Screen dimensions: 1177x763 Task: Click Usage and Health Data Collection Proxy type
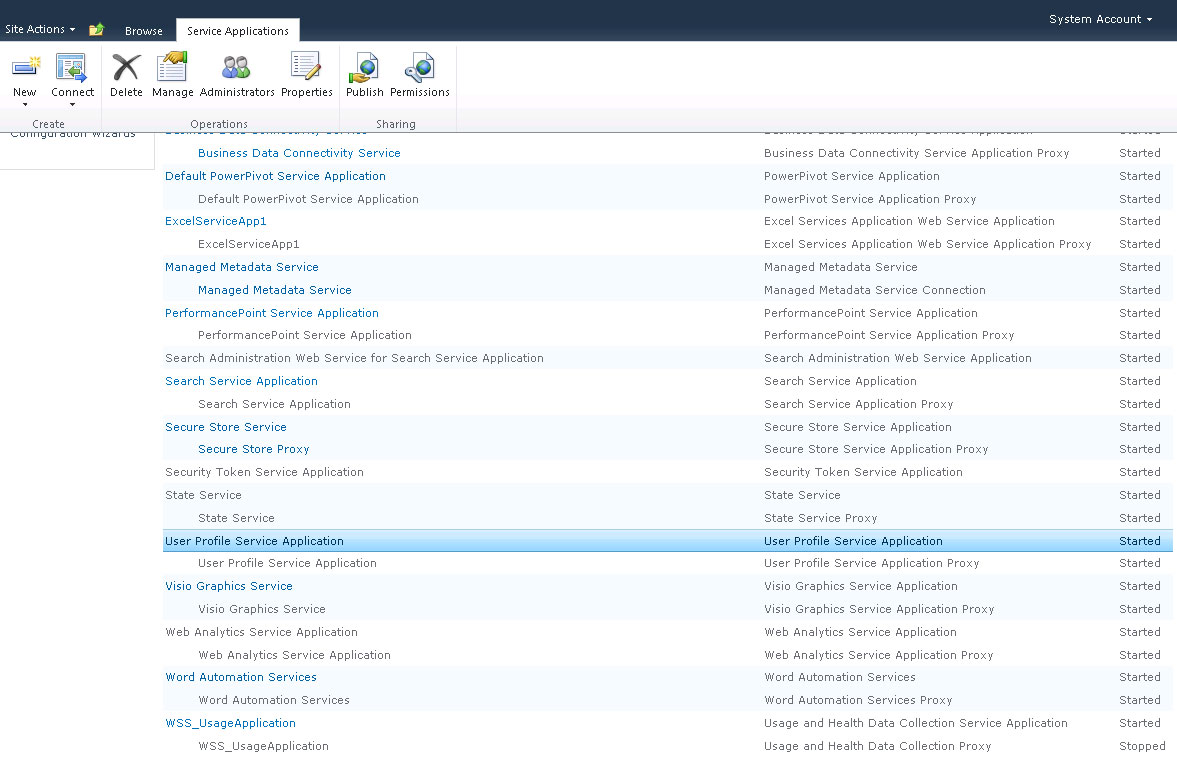point(877,746)
